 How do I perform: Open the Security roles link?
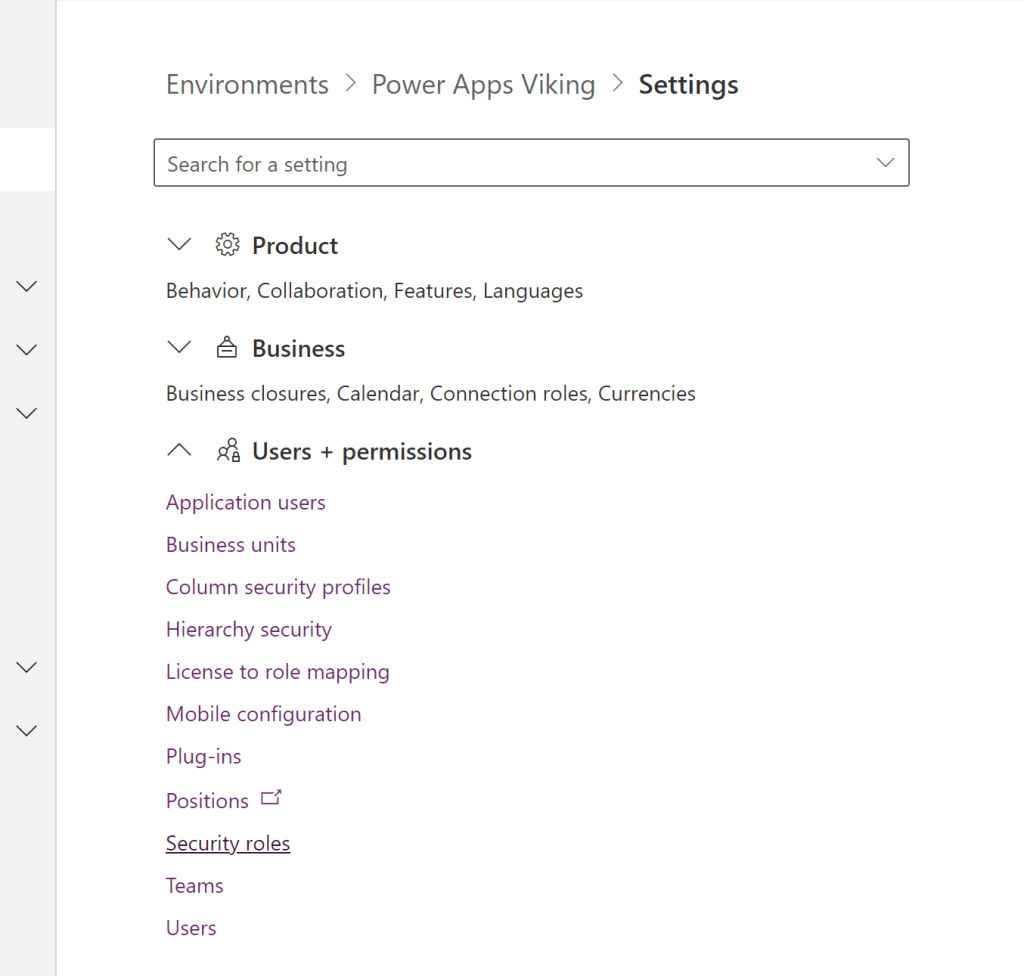(228, 843)
